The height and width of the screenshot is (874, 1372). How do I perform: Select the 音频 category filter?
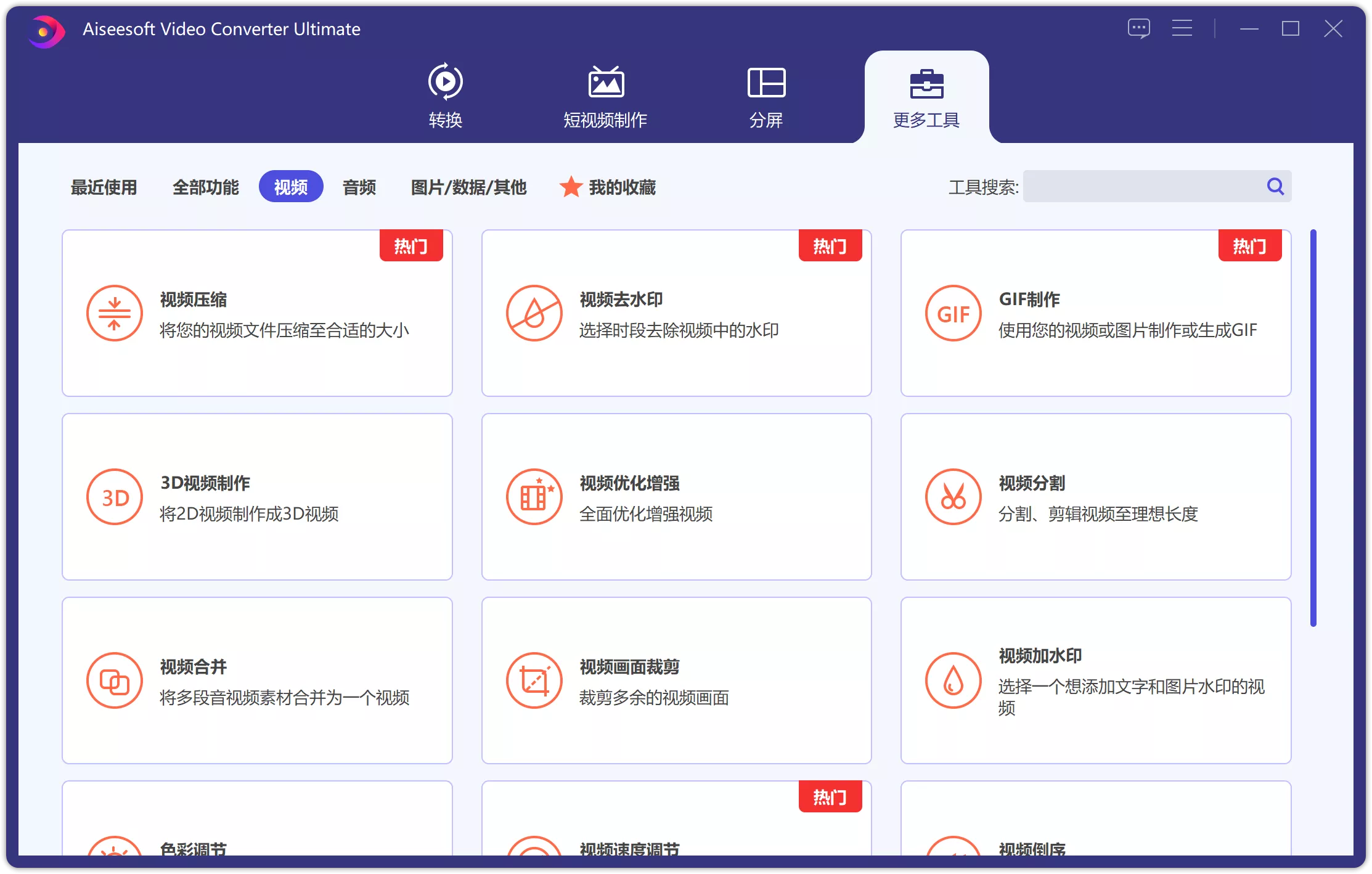359,187
